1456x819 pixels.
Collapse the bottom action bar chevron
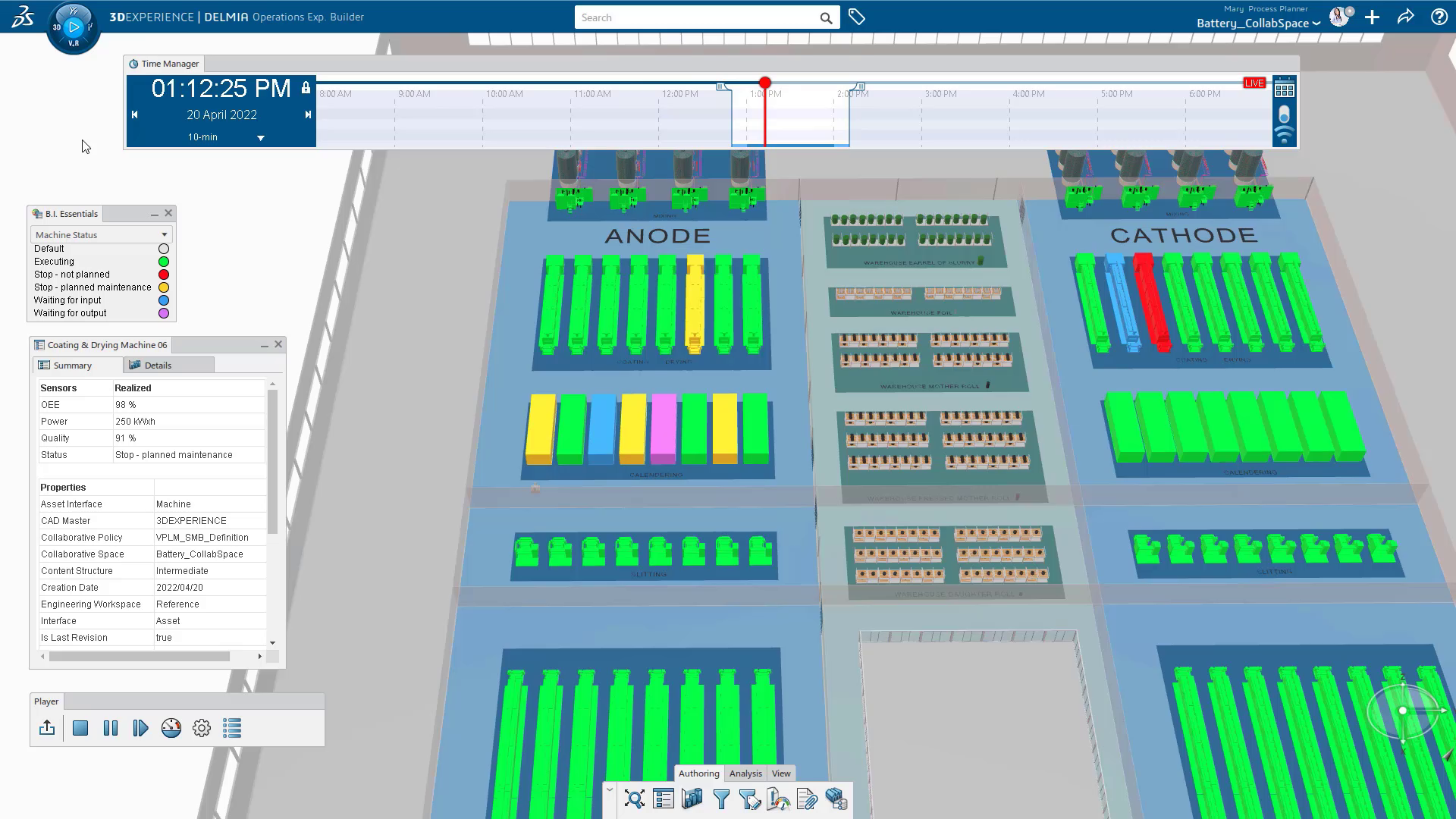coord(610,790)
